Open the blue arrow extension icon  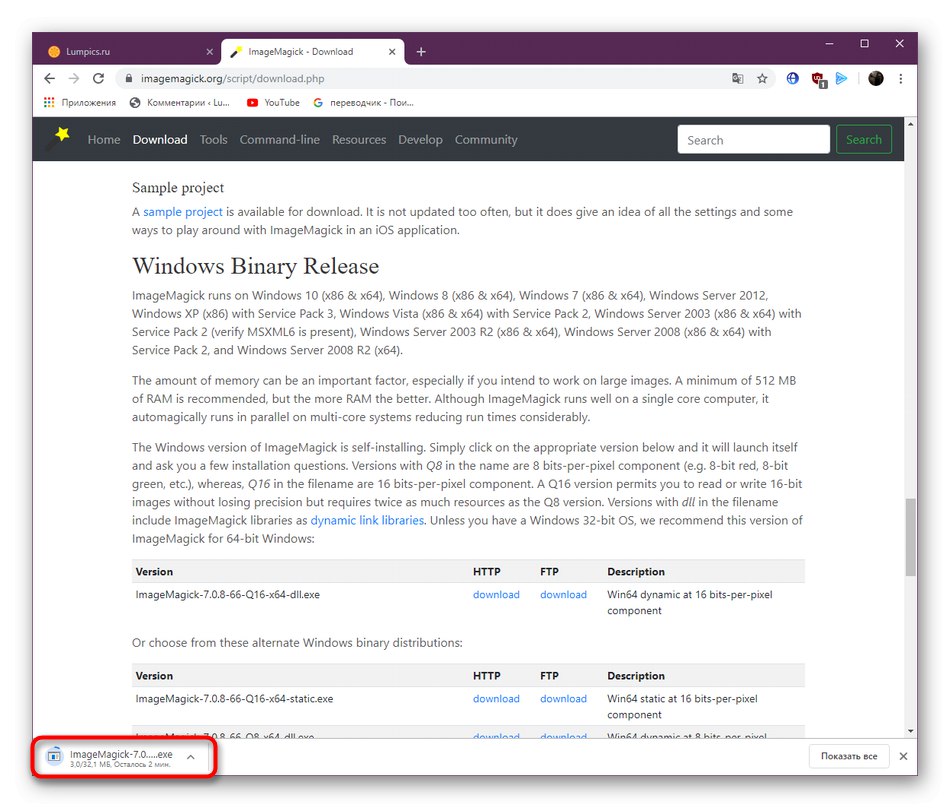click(842, 78)
